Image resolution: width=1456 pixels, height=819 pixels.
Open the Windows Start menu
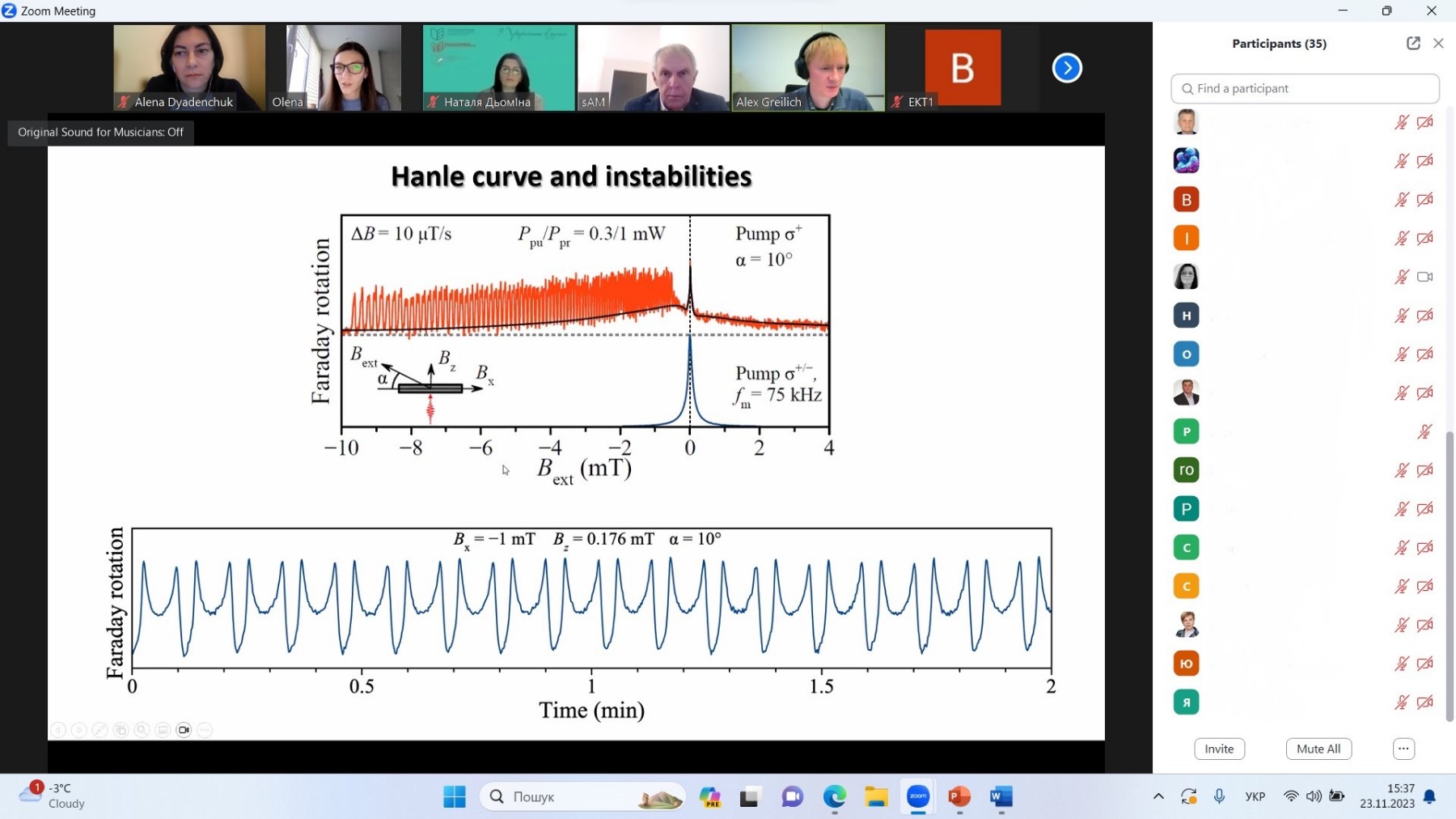(x=455, y=797)
